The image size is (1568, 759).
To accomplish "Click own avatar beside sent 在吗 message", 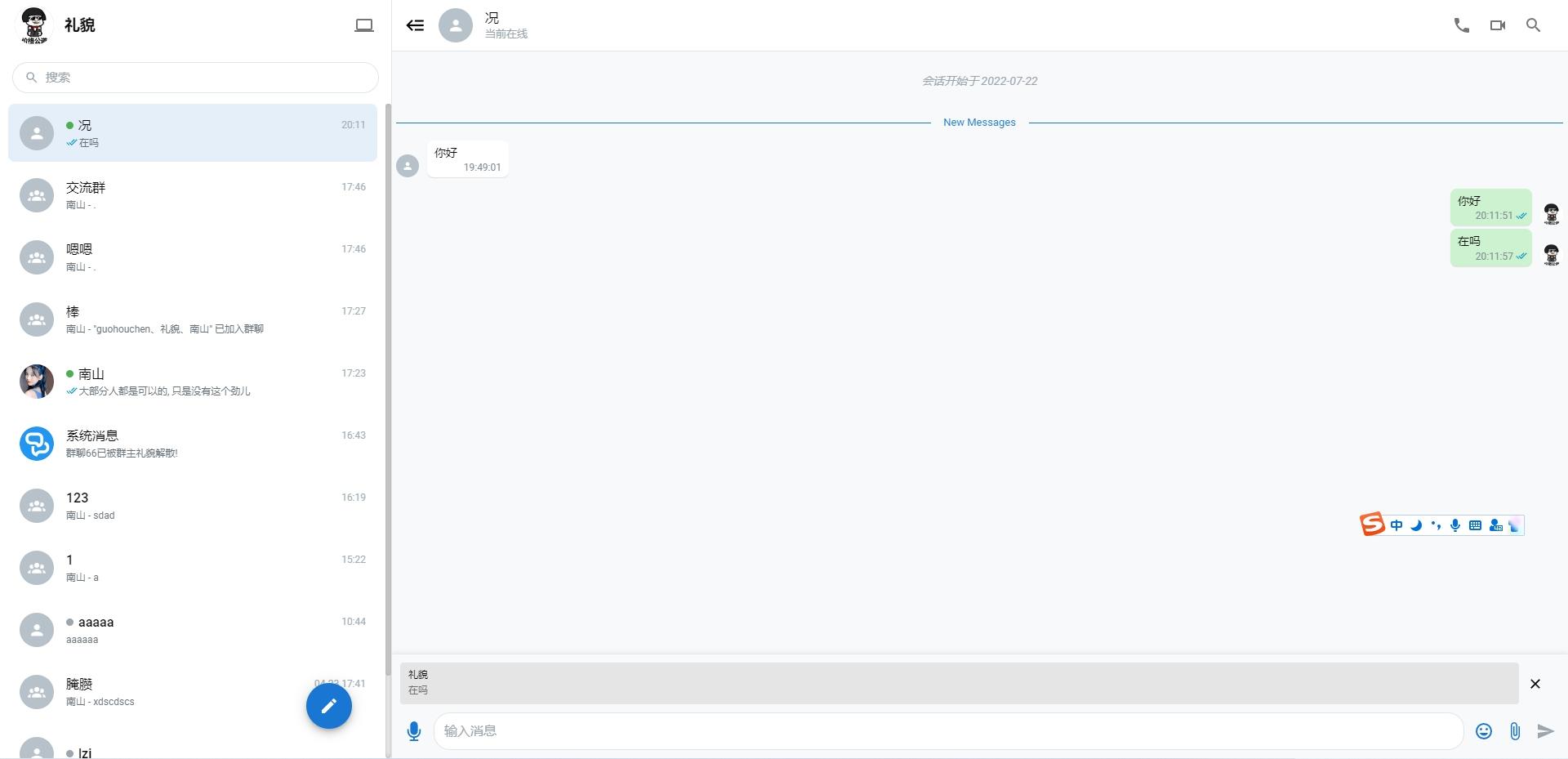I will point(1552,255).
